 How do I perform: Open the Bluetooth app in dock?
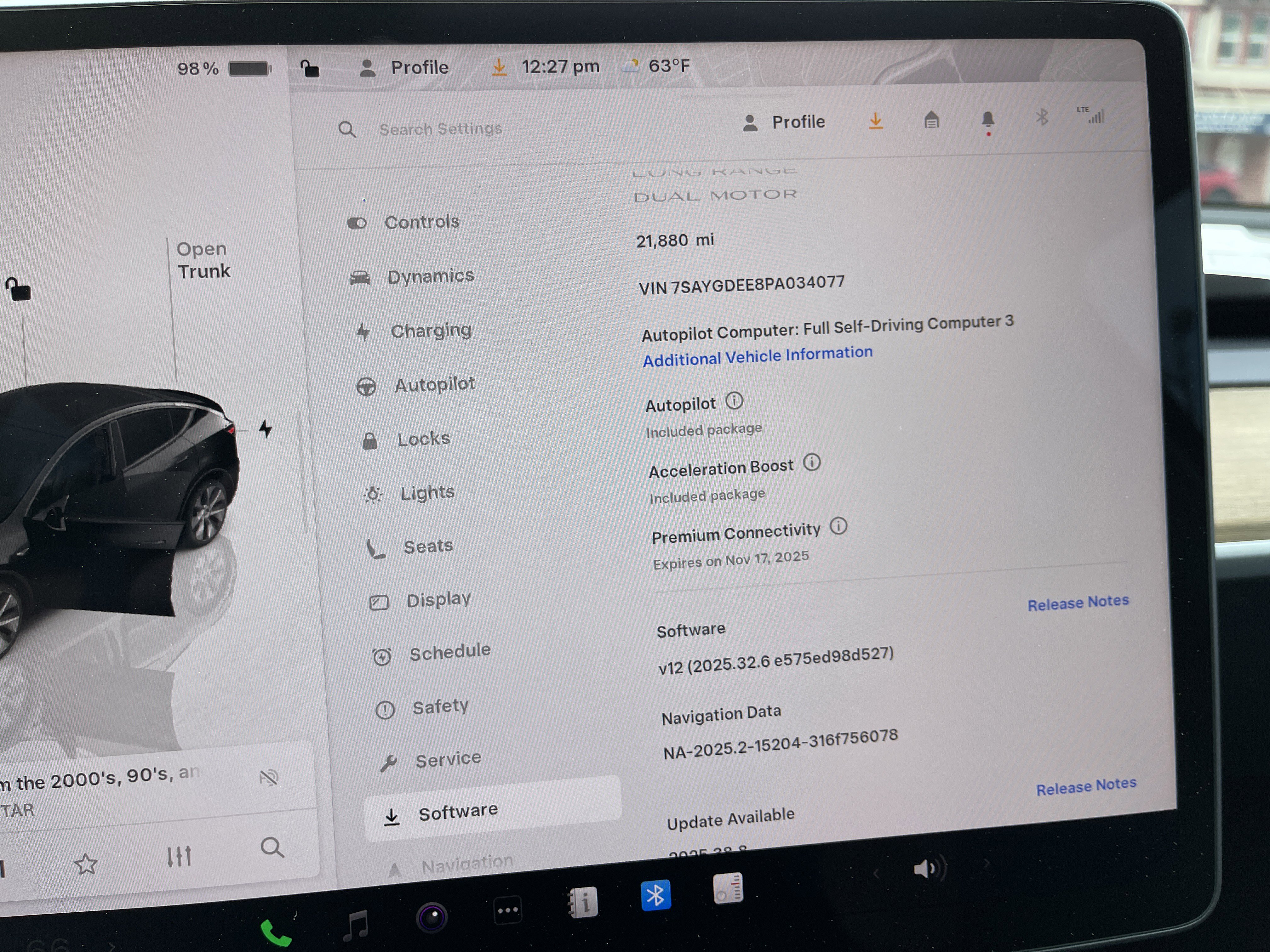pos(655,895)
